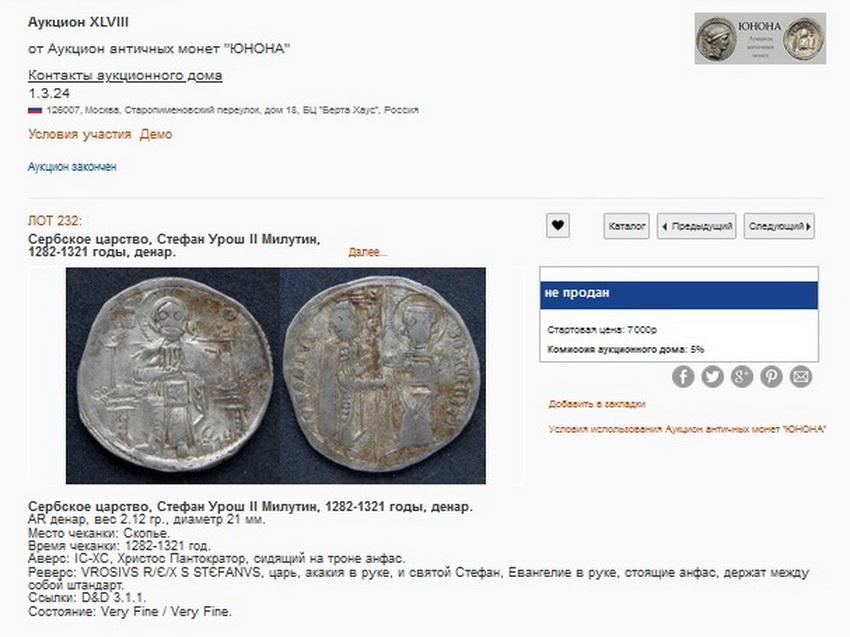Click the Russian flag icon

(x=35, y=110)
